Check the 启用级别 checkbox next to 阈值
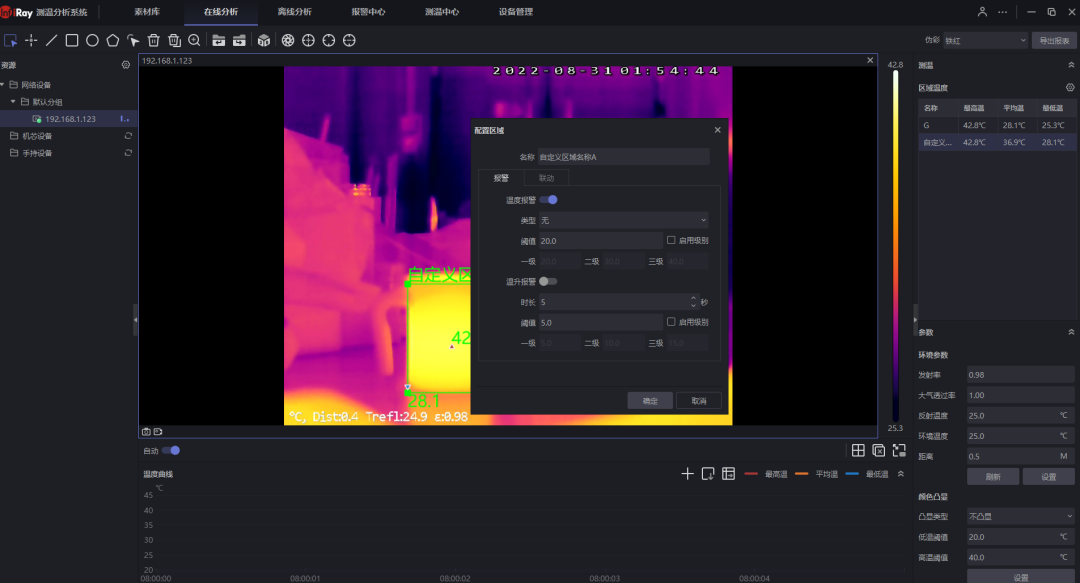Image resolution: width=1080 pixels, height=583 pixels. point(670,238)
